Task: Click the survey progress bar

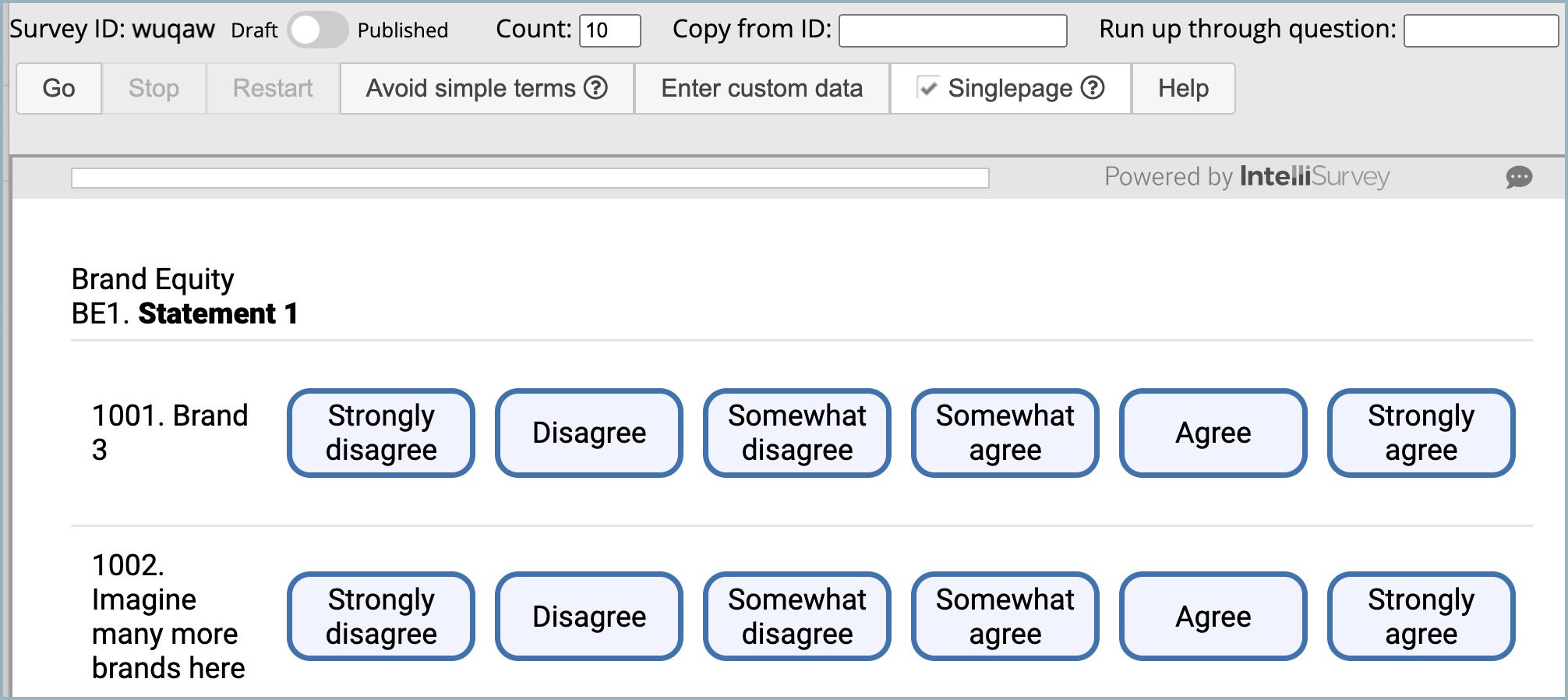Action: point(530,178)
